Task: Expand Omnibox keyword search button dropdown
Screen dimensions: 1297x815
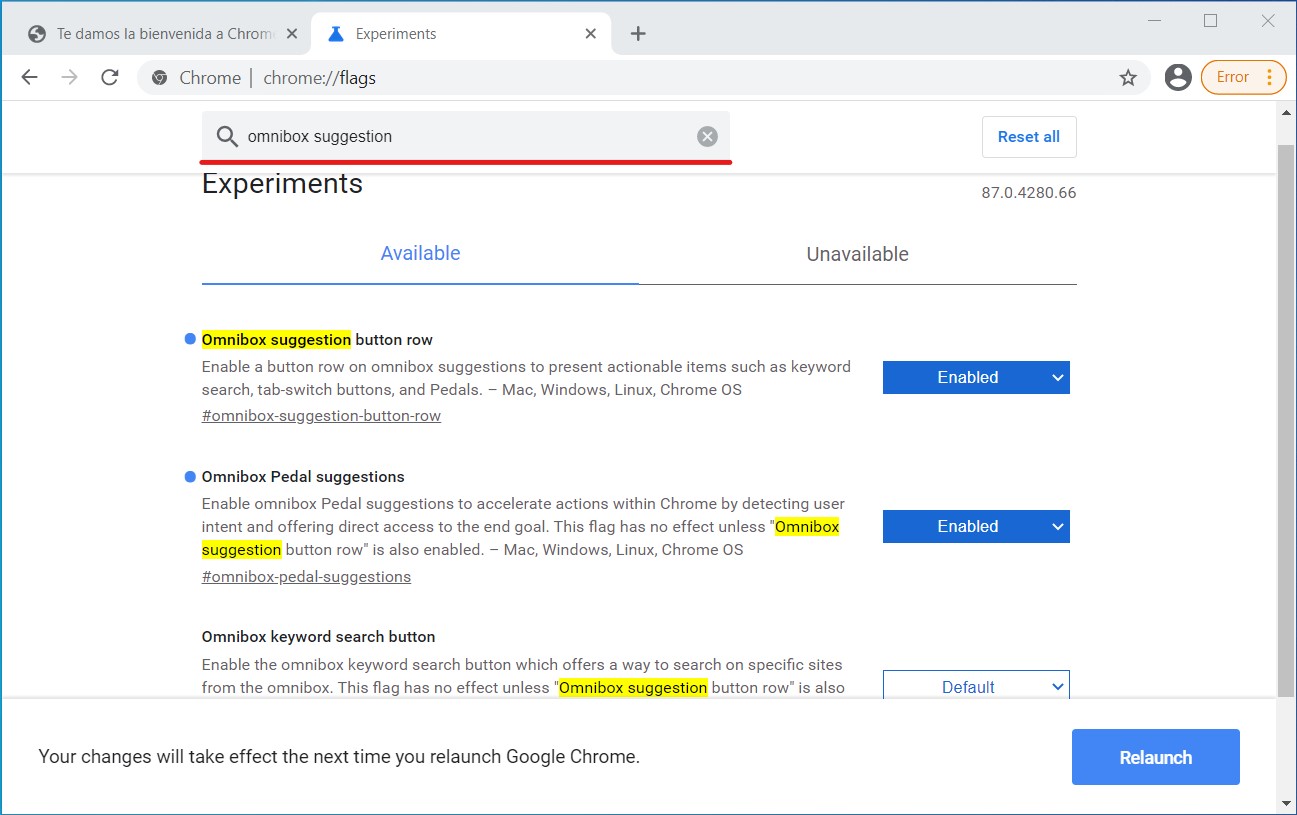Action: 975,687
